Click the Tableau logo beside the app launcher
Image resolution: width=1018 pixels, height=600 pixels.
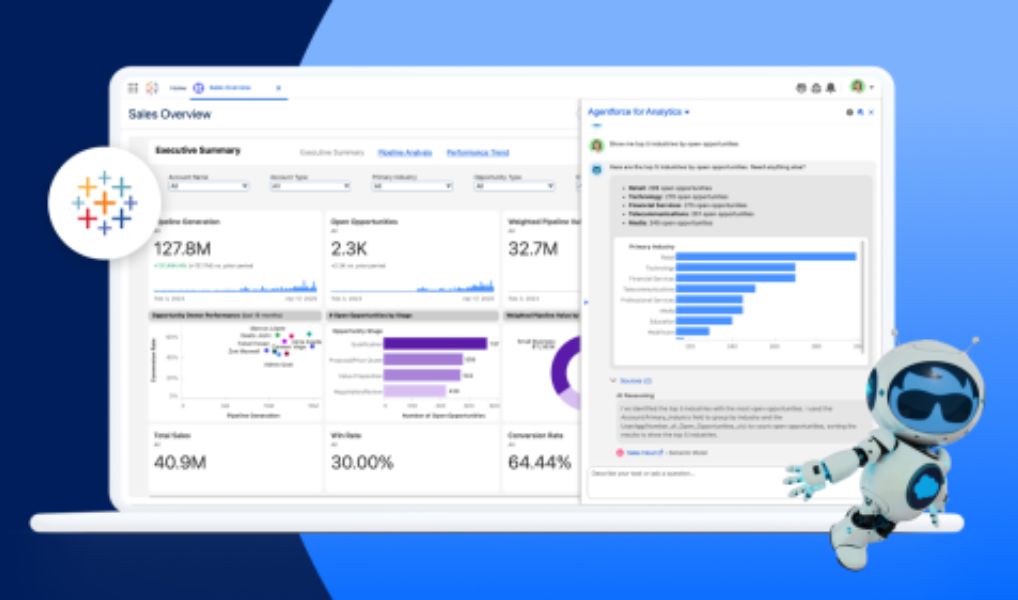[152, 88]
